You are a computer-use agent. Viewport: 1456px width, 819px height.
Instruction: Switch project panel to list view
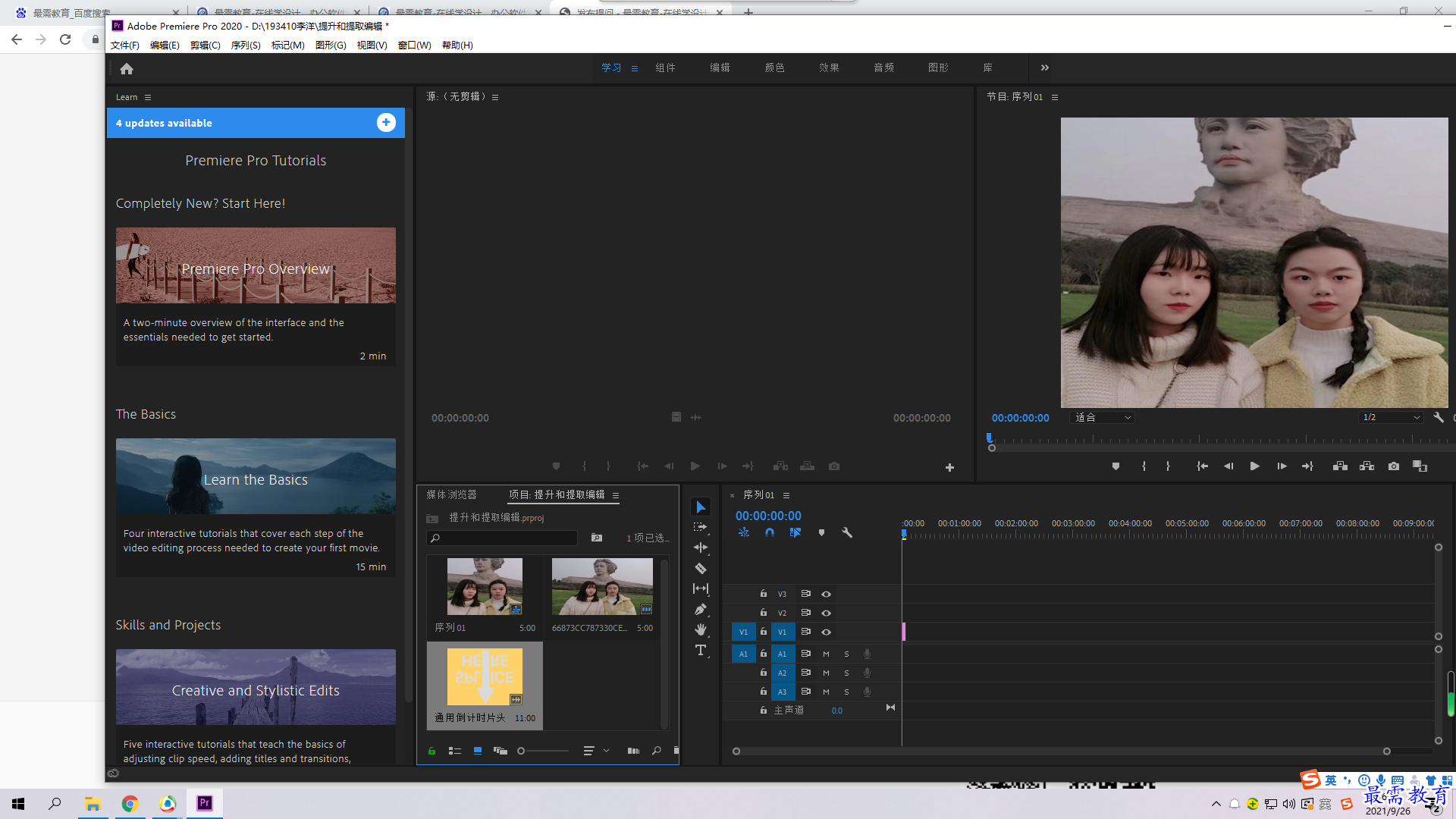point(455,751)
